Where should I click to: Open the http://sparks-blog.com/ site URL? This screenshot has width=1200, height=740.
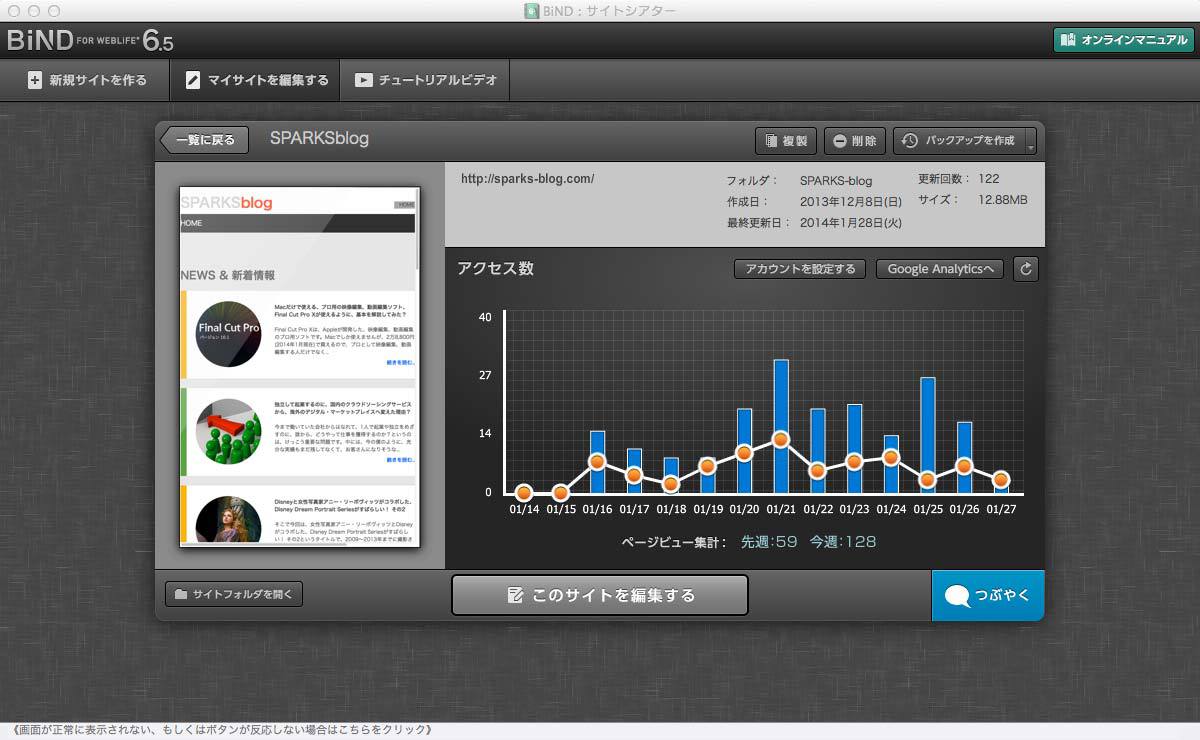[527, 179]
